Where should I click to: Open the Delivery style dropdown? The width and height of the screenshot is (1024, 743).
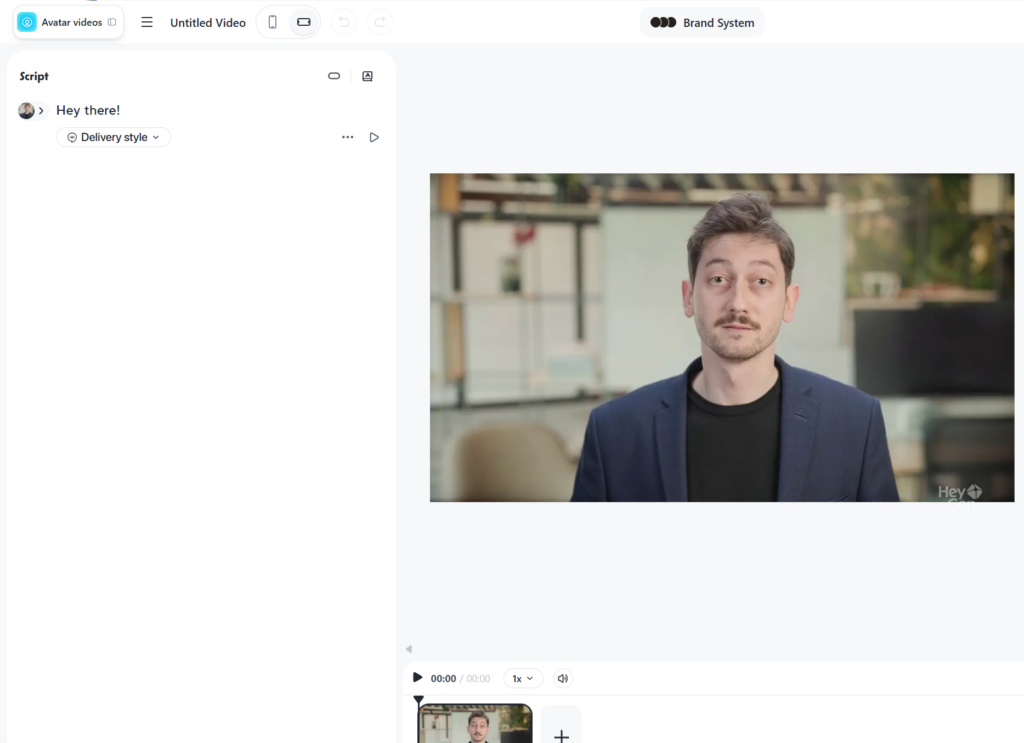(113, 137)
